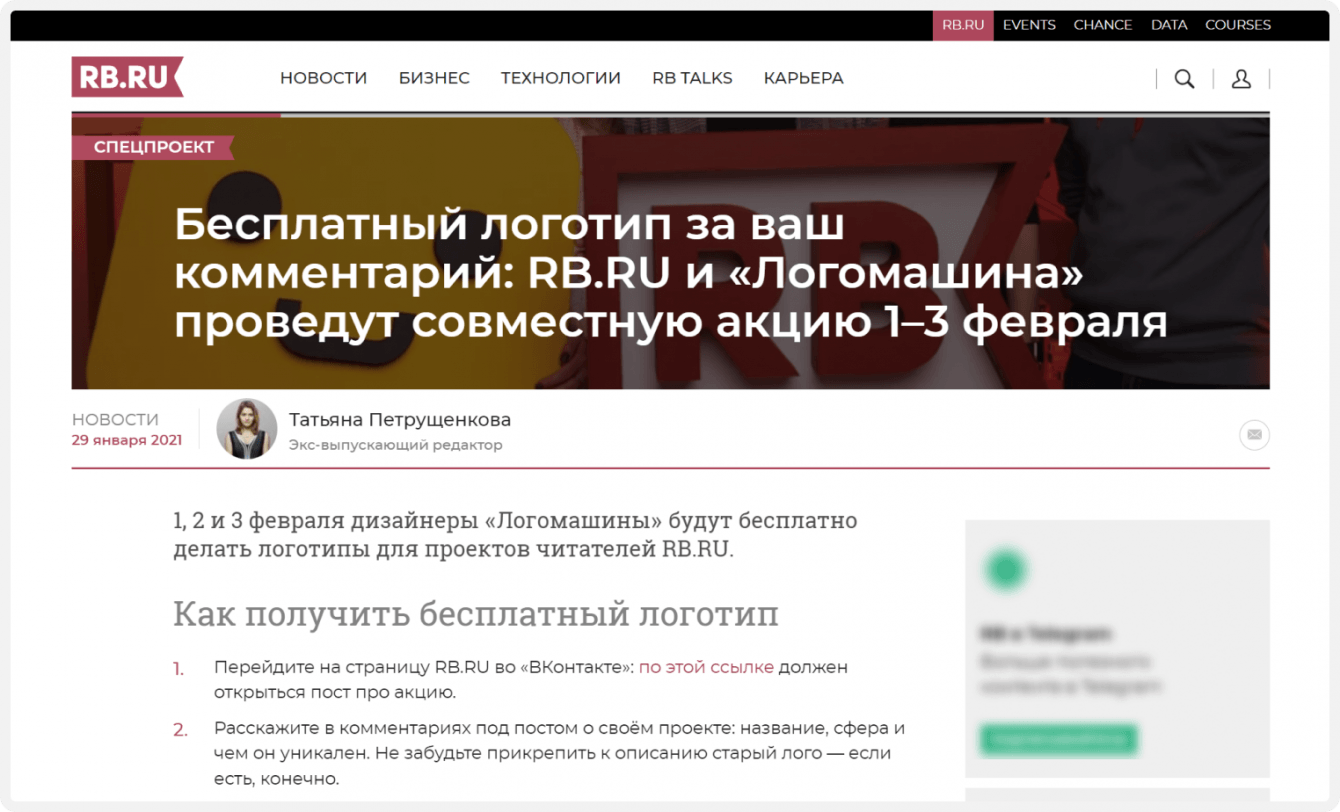
Task: Switch to the COURSES top bar tab
Action: 1238,25
